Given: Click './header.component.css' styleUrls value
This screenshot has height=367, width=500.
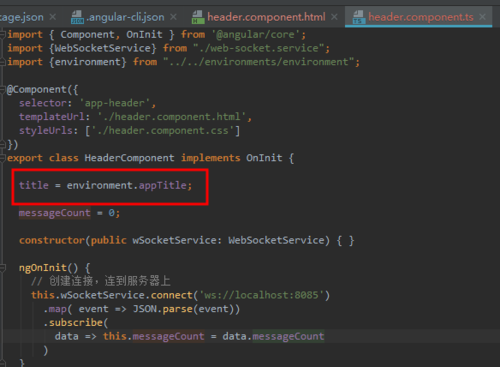Looking at the screenshot, I should click(163, 130).
